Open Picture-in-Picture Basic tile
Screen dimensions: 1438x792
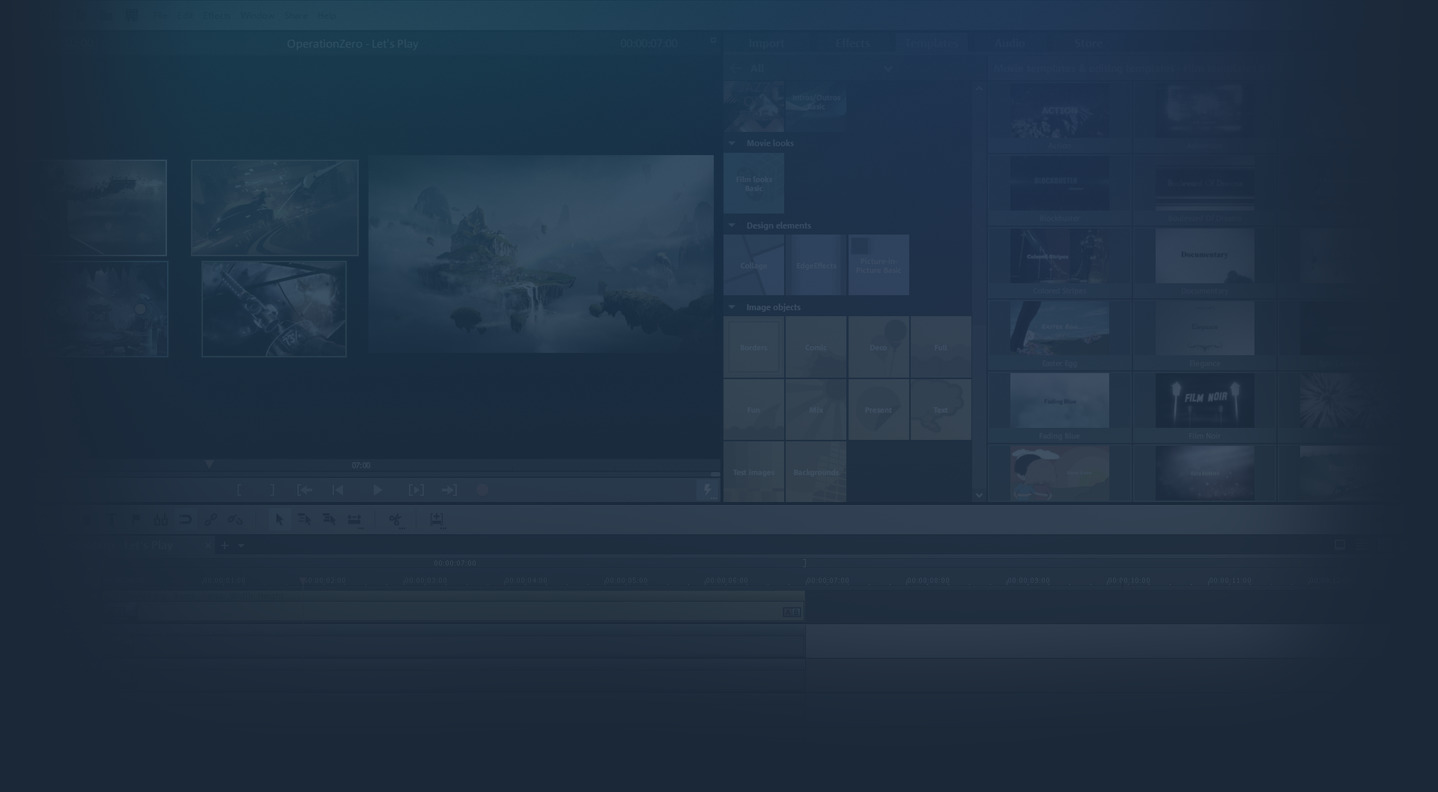coord(879,265)
